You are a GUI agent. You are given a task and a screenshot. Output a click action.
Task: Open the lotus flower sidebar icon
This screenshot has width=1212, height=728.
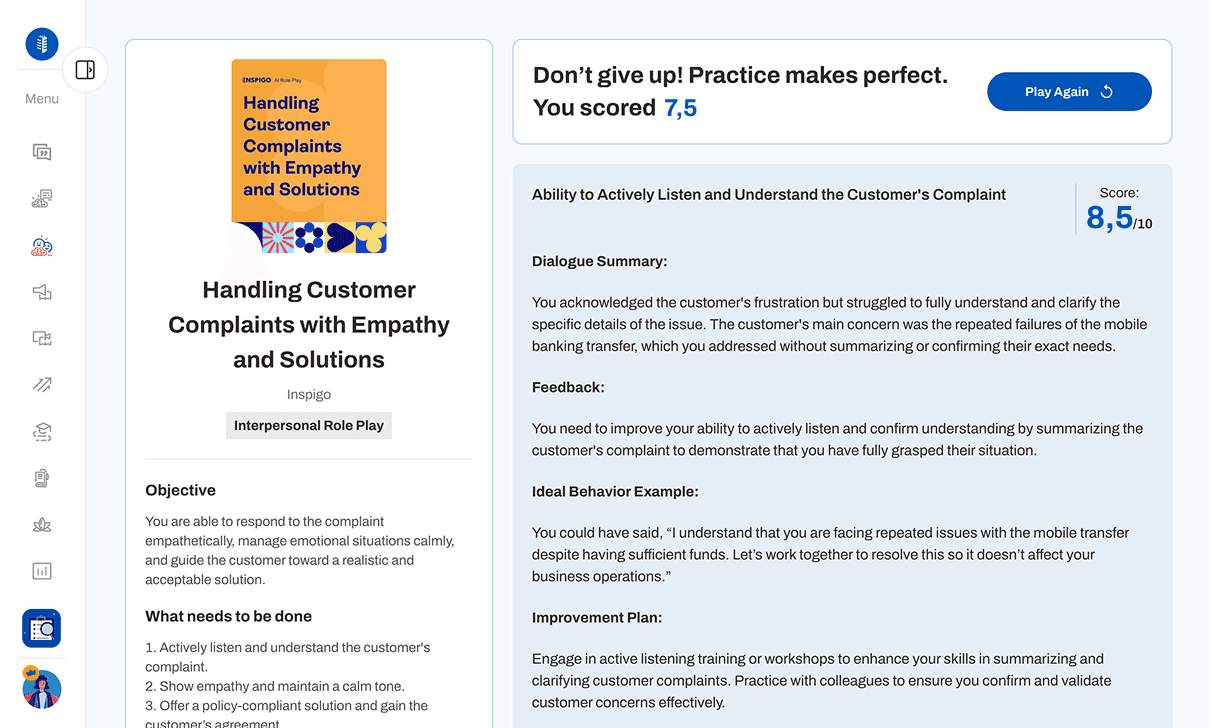point(42,525)
